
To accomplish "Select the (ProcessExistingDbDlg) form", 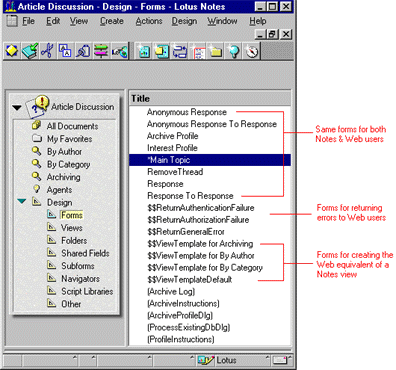I will pos(189,327).
